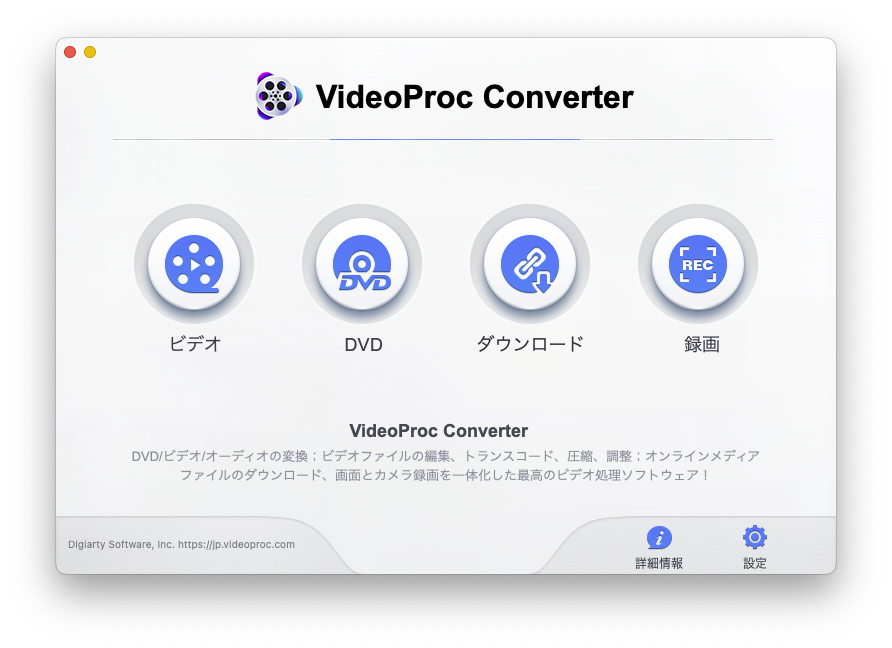Open the ビデオ film reel icon
Viewport: 892px width, 648px height.
(194, 264)
